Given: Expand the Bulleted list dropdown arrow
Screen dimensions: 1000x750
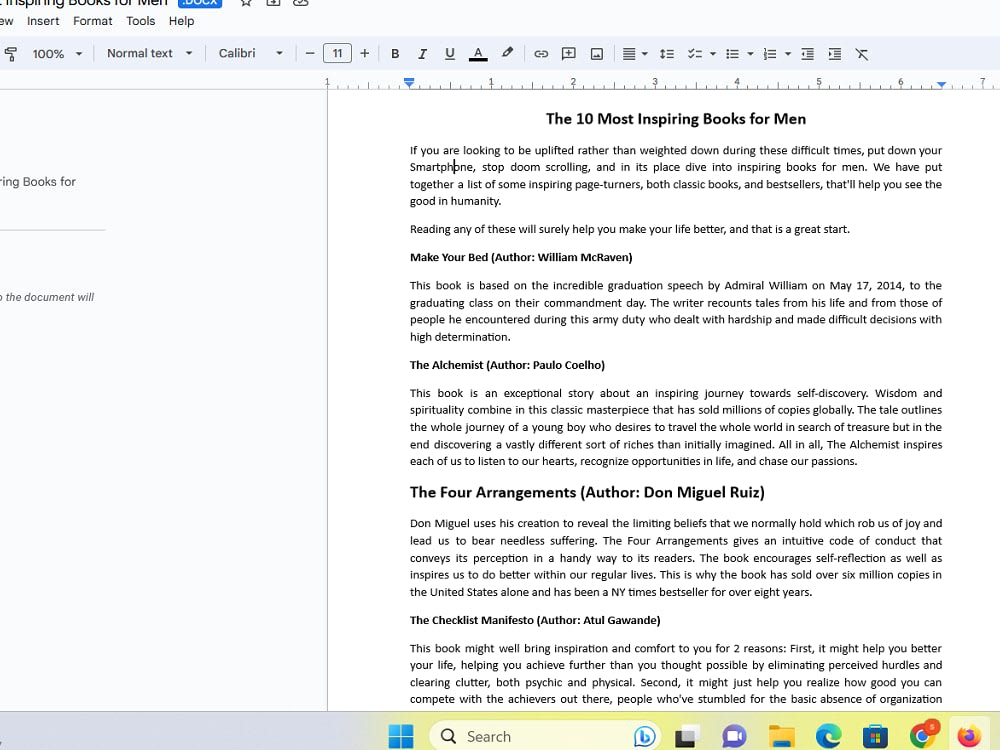Looking at the screenshot, I should coord(751,54).
